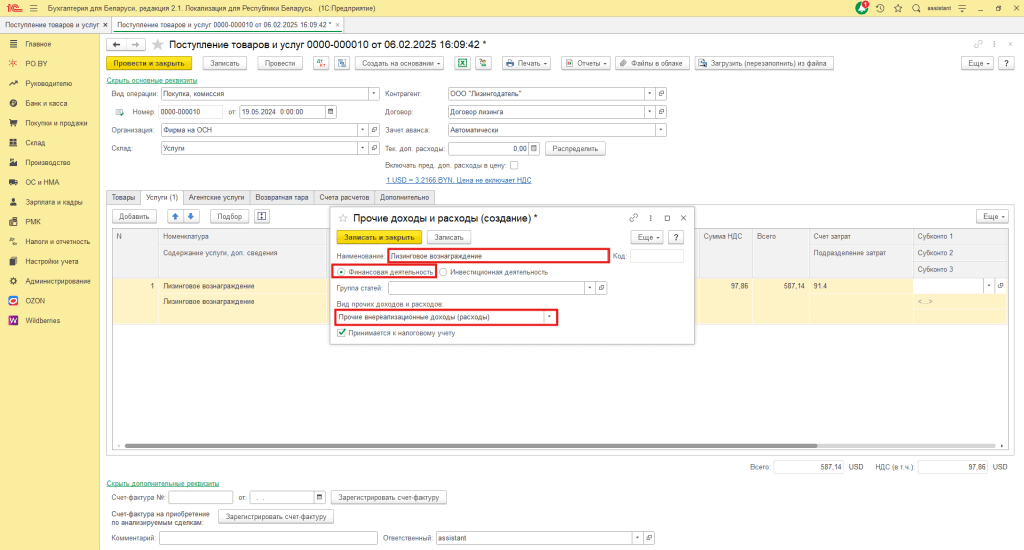Open Контрагент record with open icon

click(x=661, y=93)
